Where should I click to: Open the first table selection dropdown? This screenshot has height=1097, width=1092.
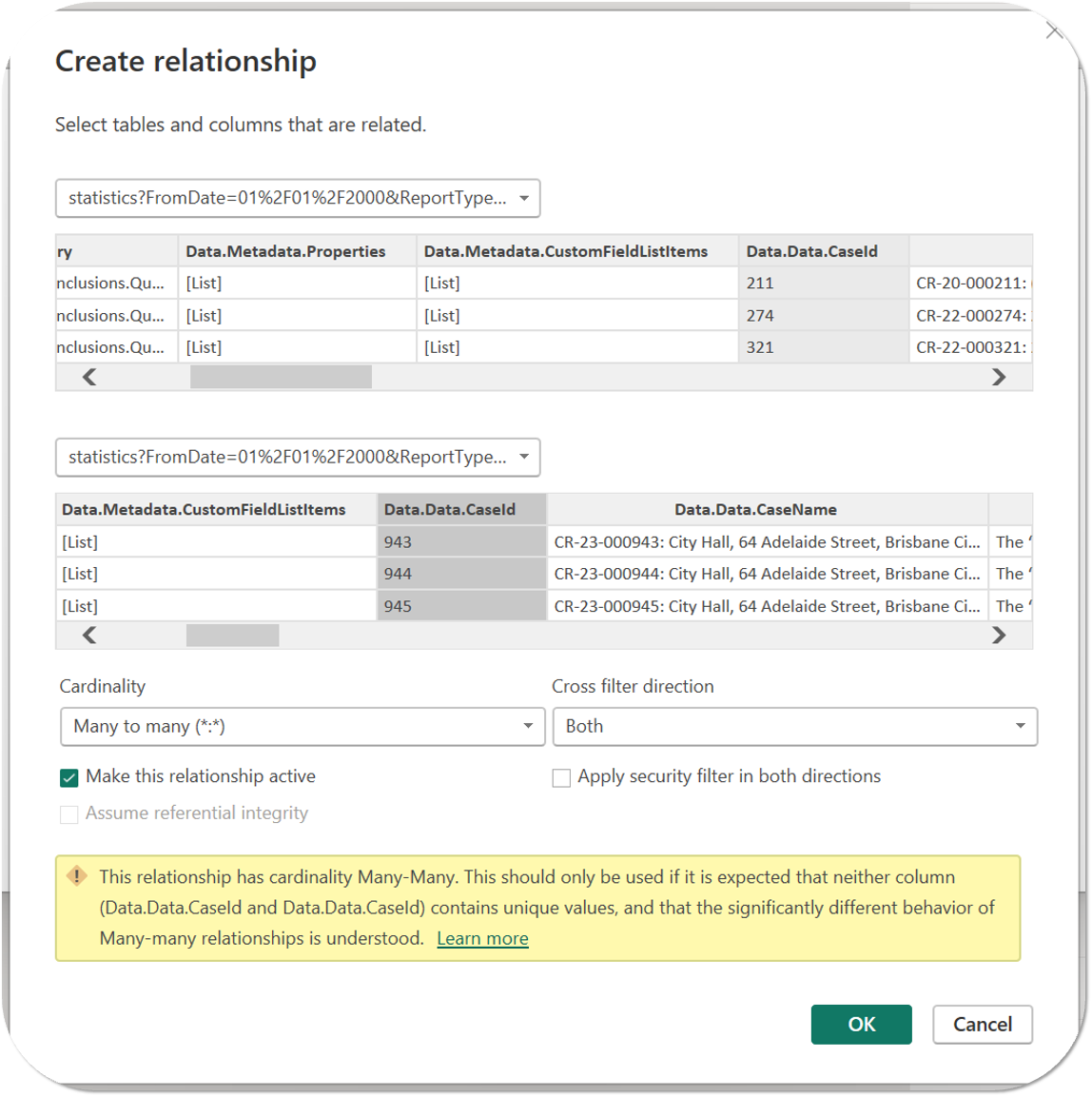(x=298, y=198)
